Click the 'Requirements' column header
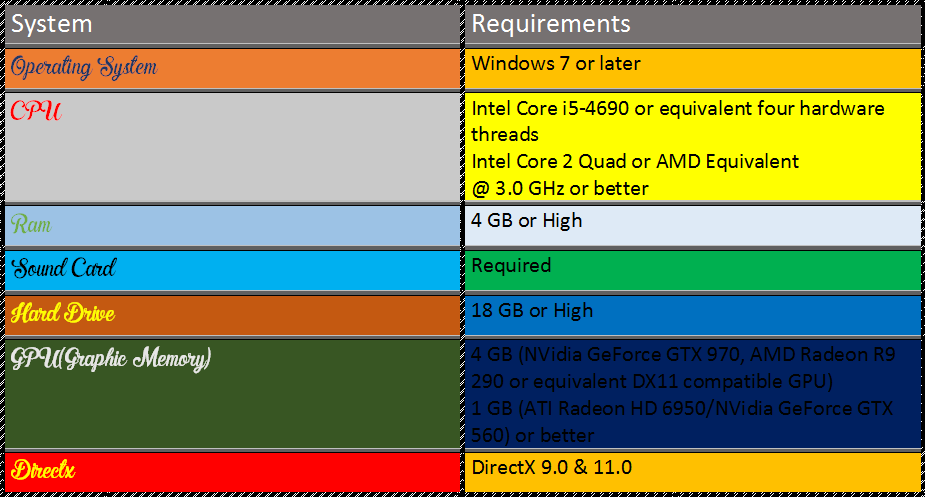 click(693, 25)
